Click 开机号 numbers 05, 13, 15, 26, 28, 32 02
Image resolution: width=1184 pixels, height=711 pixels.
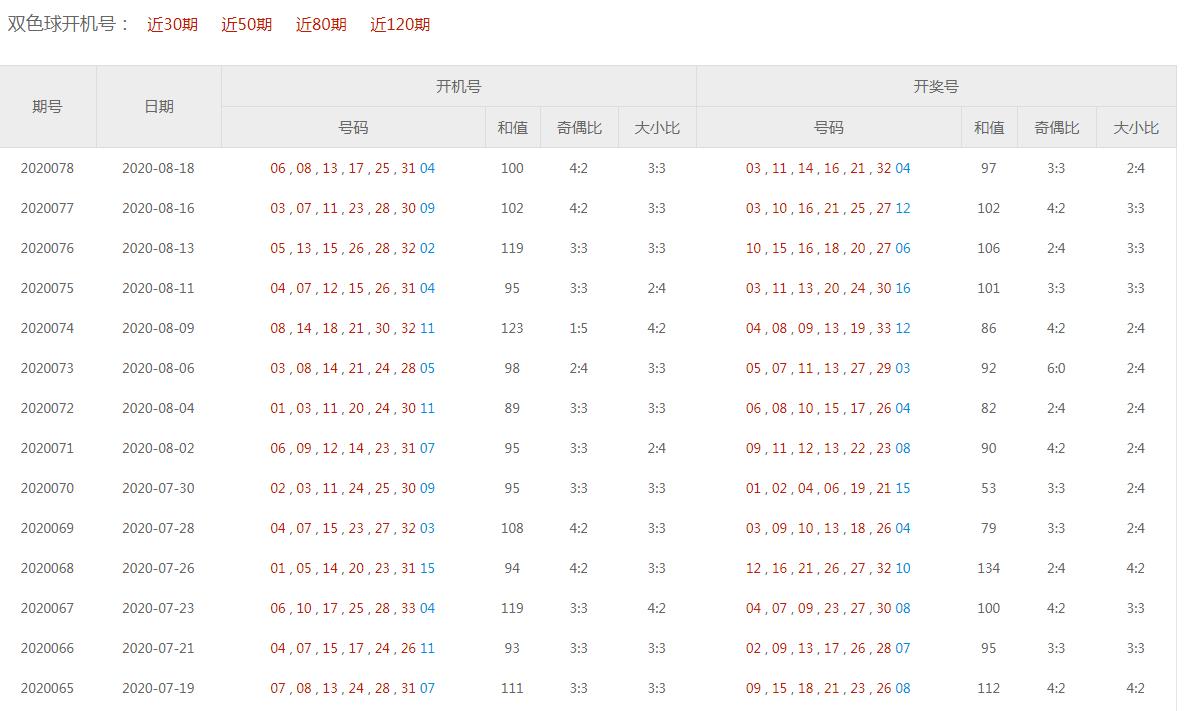tap(353, 248)
